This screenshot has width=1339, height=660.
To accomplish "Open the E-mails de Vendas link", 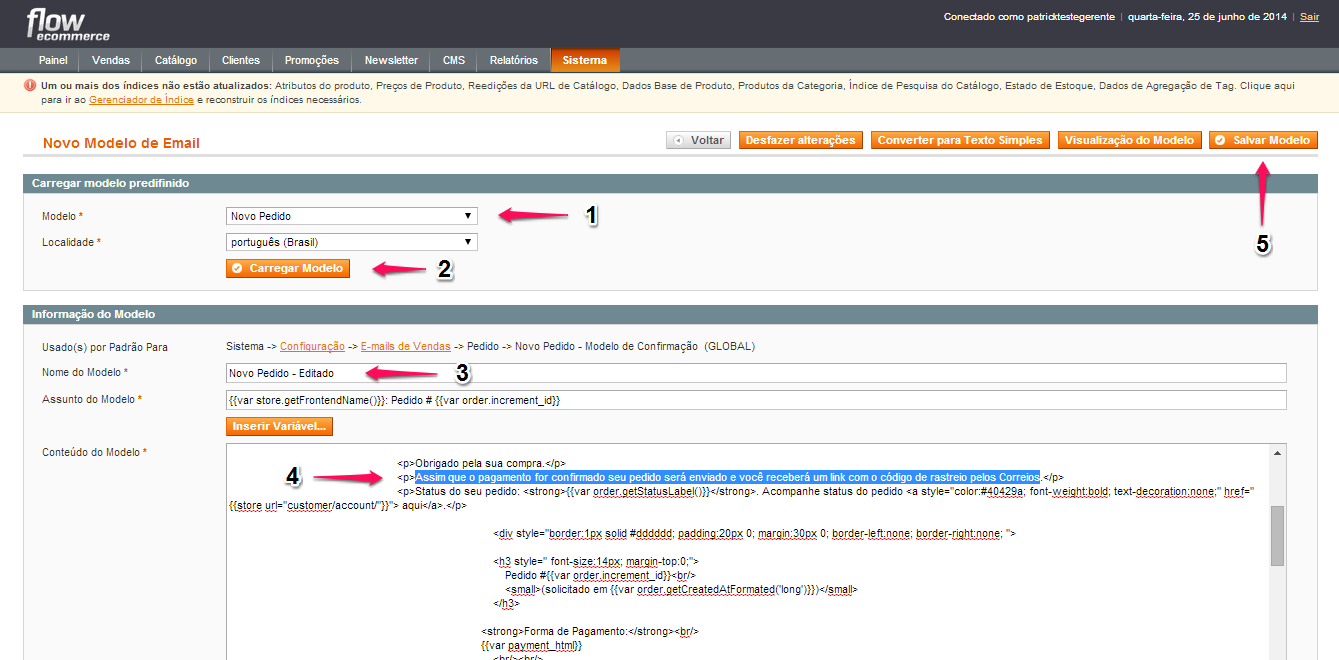I will pyautogui.click(x=405, y=346).
